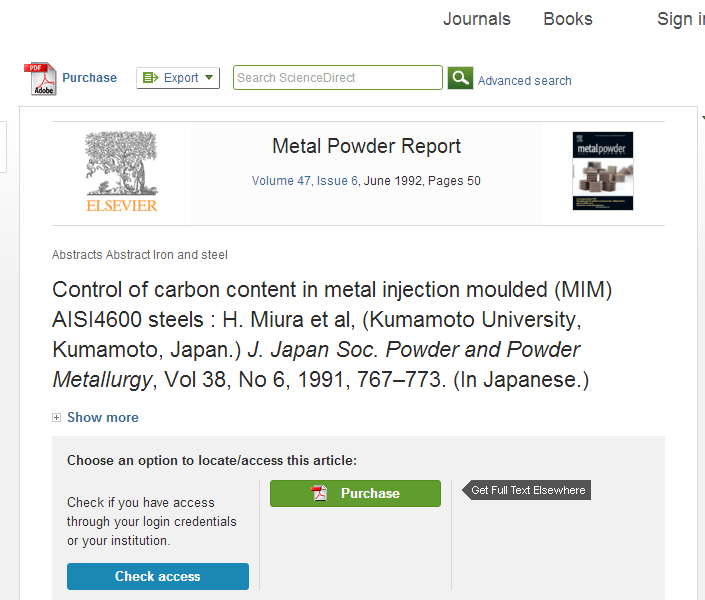This screenshot has width=705, height=600.
Task: Open the Export dropdown
Action: pos(178,78)
